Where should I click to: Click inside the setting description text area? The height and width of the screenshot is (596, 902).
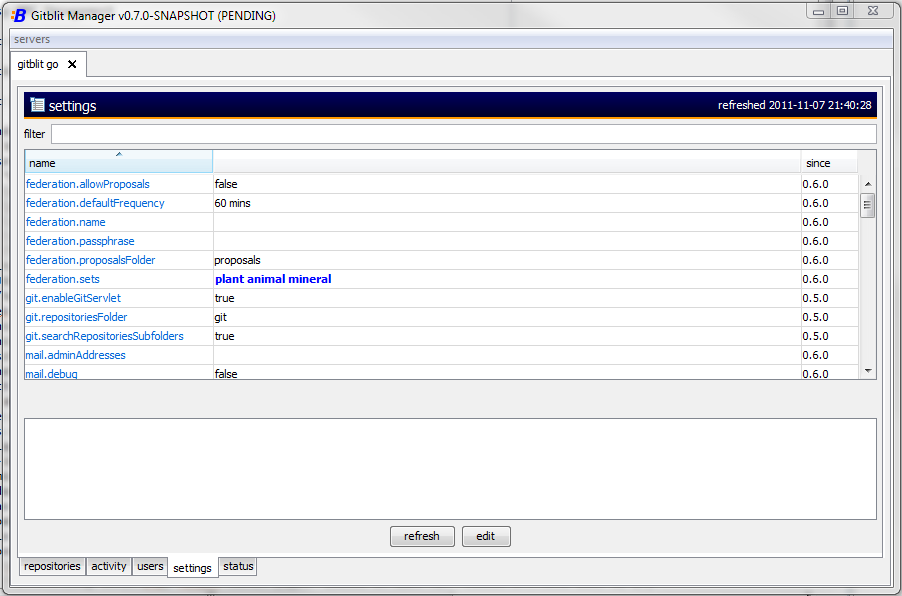point(450,469)
